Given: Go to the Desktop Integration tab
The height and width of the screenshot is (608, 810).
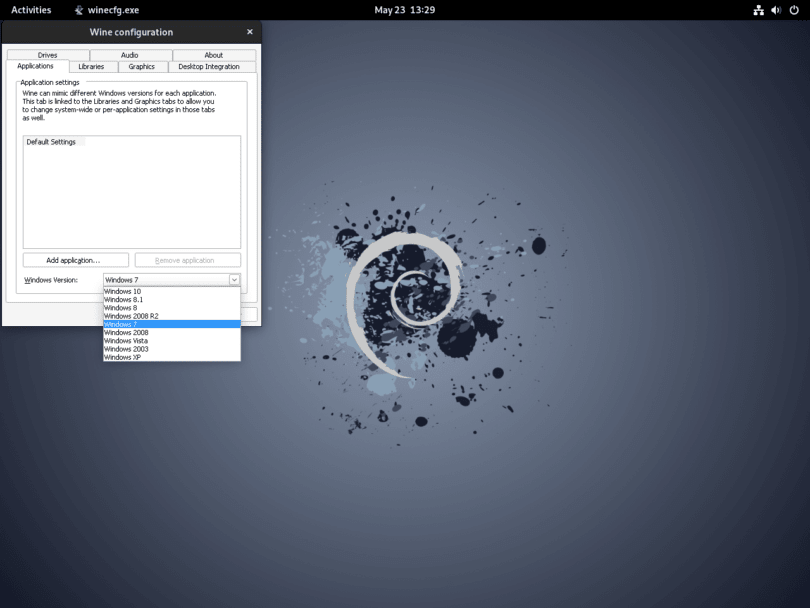Looking at the screenshot, I should tap(209, 67).
